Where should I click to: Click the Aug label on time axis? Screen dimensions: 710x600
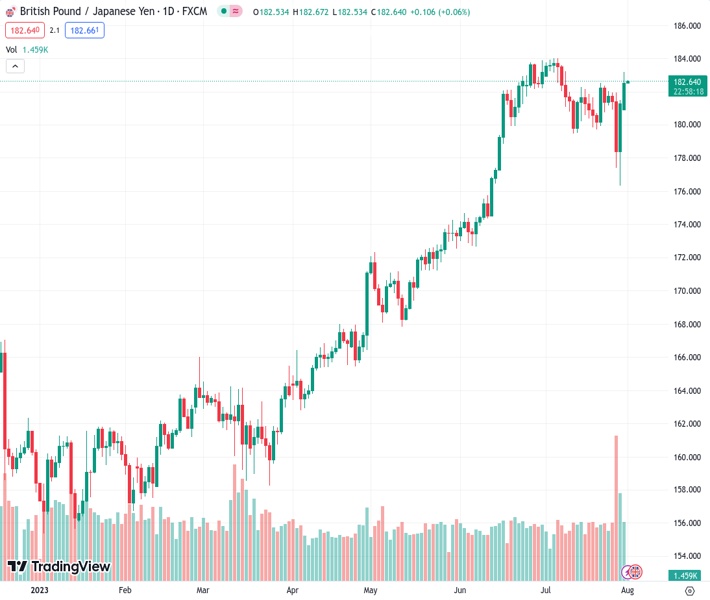(x=627, y=591)
